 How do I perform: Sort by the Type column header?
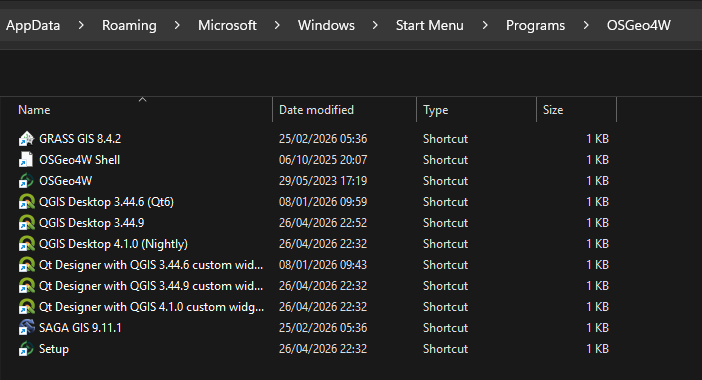pos(436,110)
